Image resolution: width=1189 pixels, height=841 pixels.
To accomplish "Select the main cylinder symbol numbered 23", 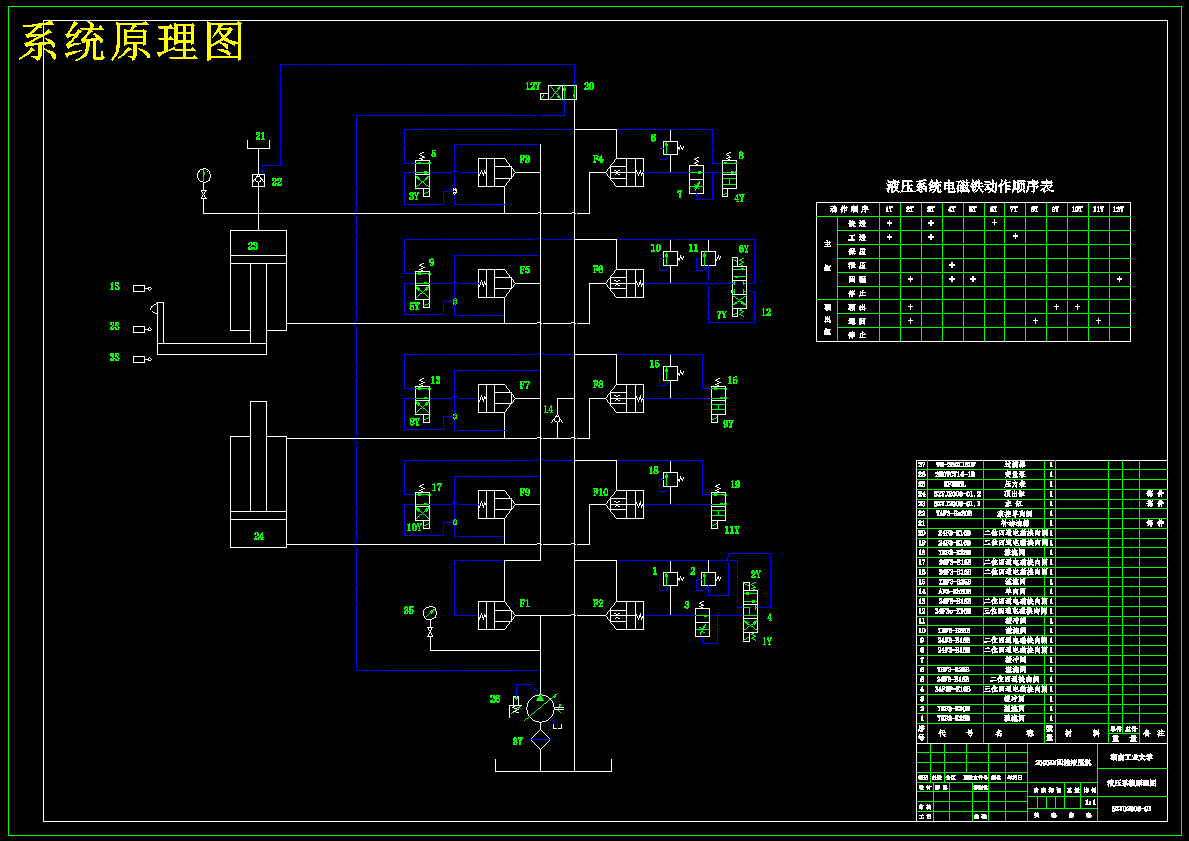I will click(259, 281).
